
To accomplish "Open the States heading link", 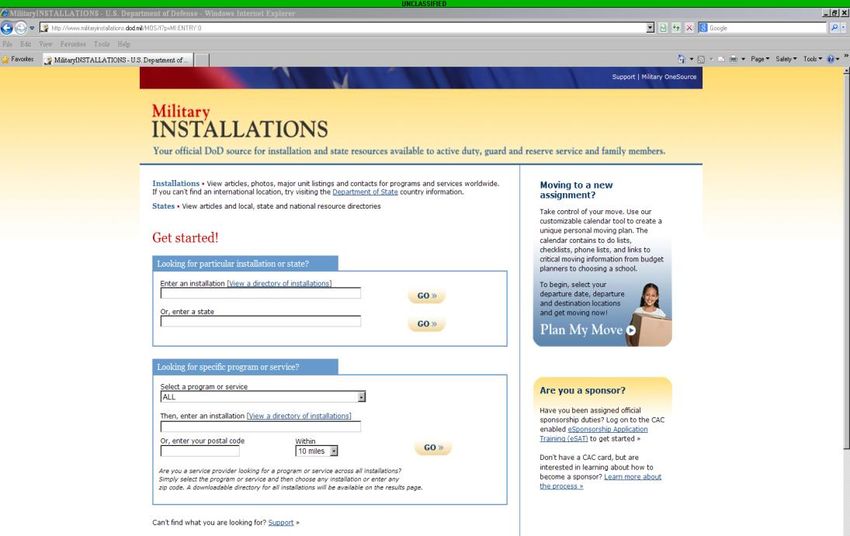I will 163,206.
